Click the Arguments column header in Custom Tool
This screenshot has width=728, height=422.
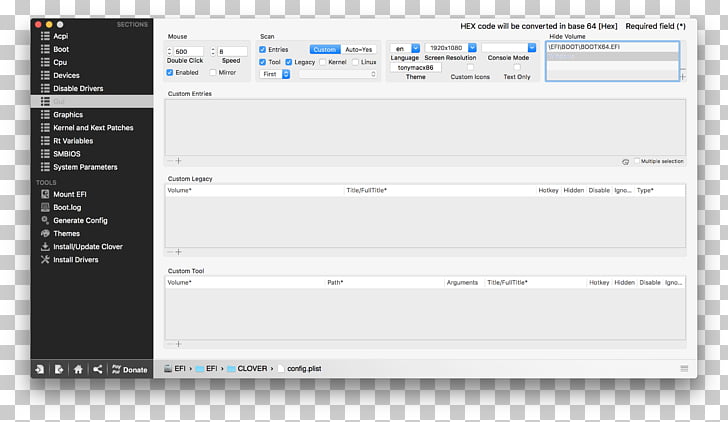tap(464, 282)
